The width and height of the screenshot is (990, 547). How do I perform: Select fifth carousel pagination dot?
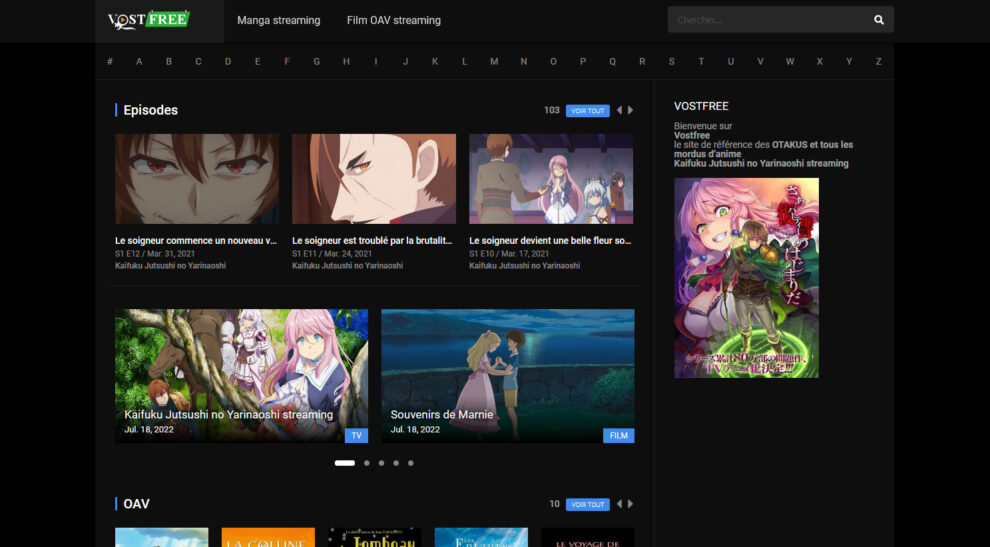point(410,463)
